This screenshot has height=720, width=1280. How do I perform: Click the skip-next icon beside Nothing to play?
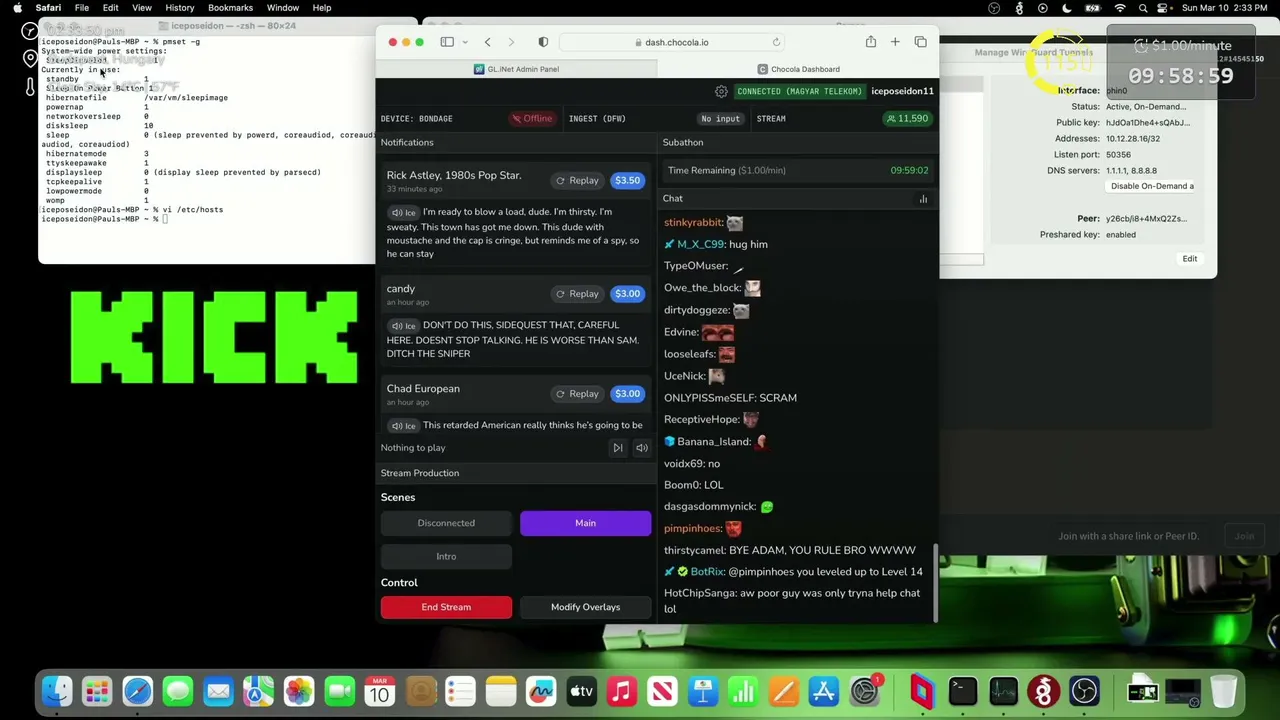[618, 448]
